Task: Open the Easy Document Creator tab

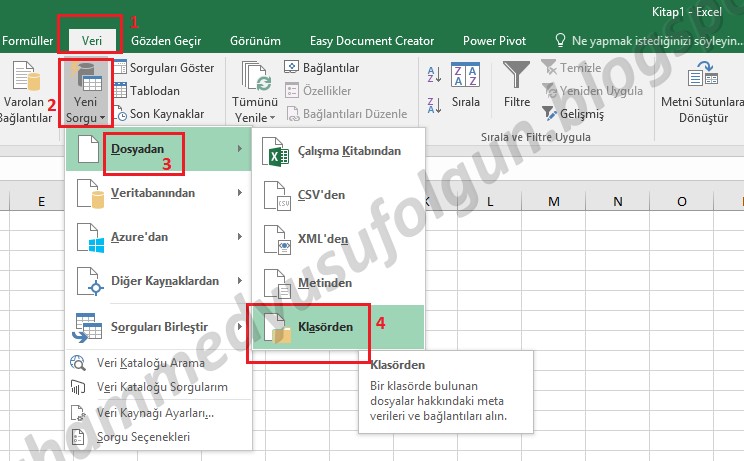Action: click(372, 41)
